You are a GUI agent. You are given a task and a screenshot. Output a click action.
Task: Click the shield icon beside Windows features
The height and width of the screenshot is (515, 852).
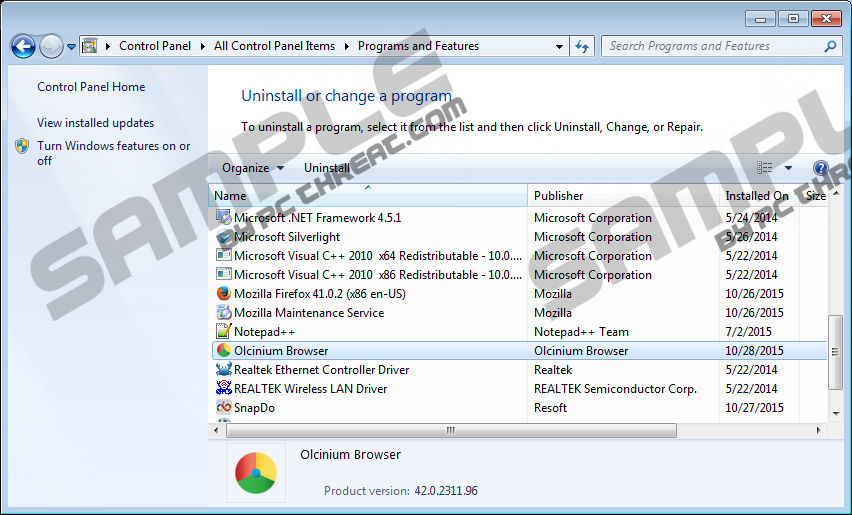click(x=22, y=146)
